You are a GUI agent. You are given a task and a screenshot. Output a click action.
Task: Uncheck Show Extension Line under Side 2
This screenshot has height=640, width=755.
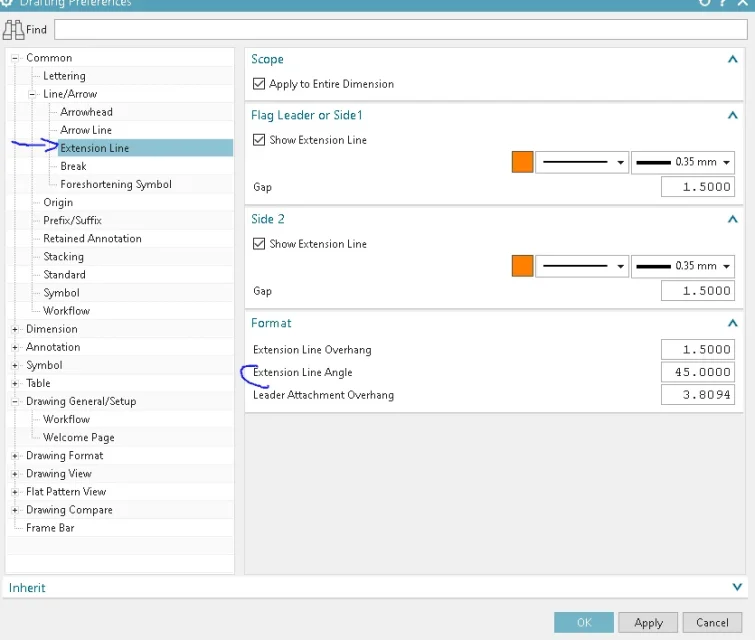coord(260,245)
